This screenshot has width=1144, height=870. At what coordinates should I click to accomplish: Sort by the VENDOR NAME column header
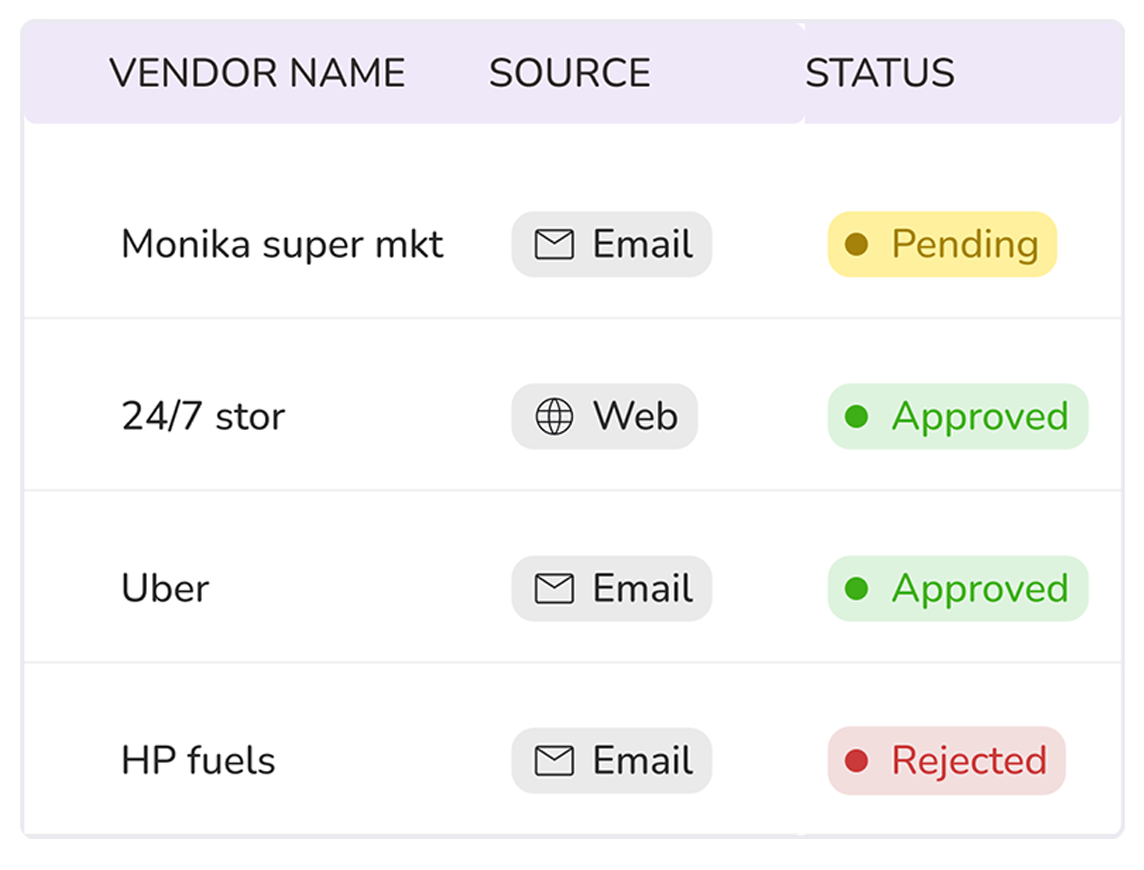pos(257,73)
